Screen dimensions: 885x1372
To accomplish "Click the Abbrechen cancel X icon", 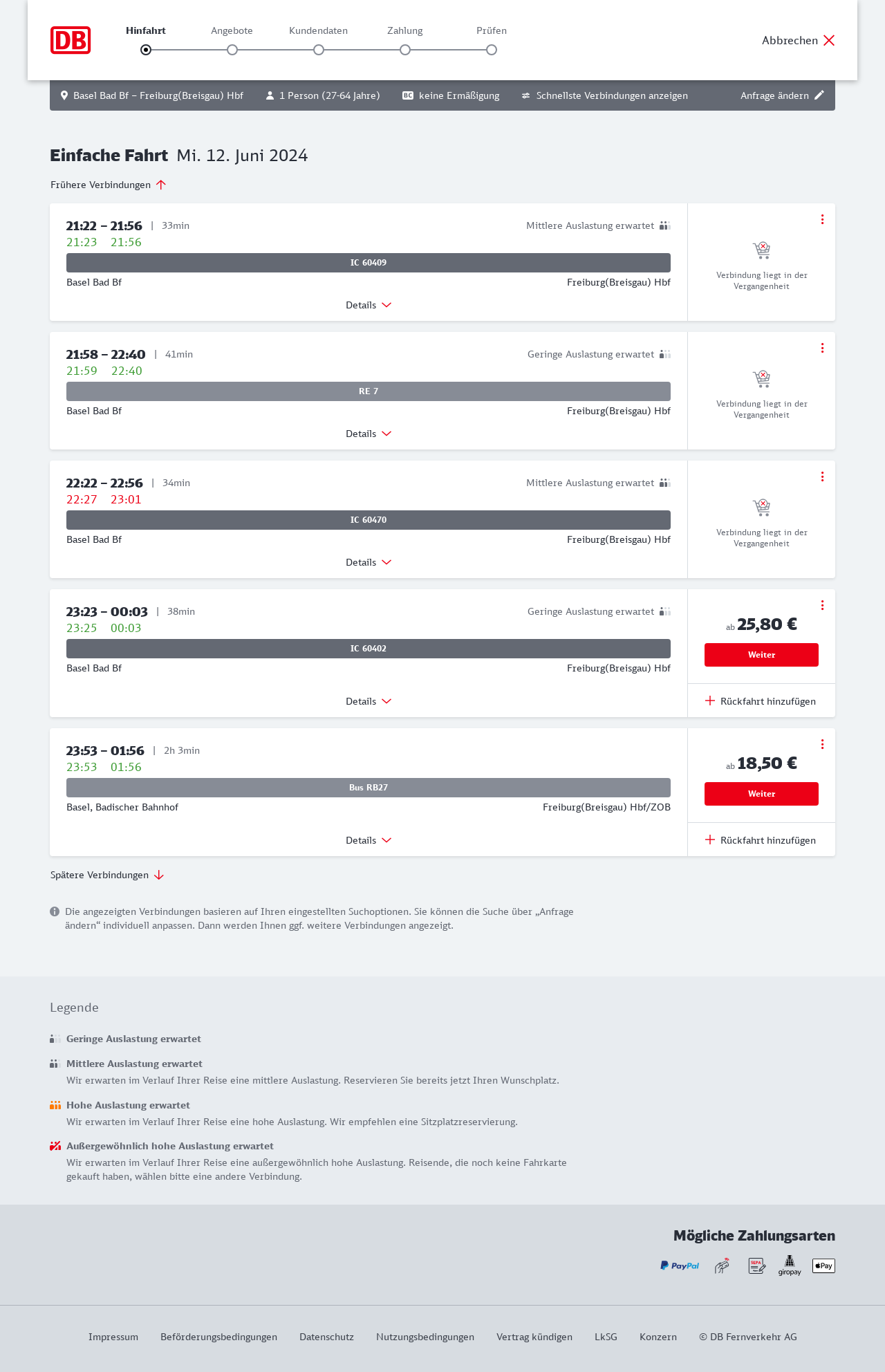I will coord(829,40).
